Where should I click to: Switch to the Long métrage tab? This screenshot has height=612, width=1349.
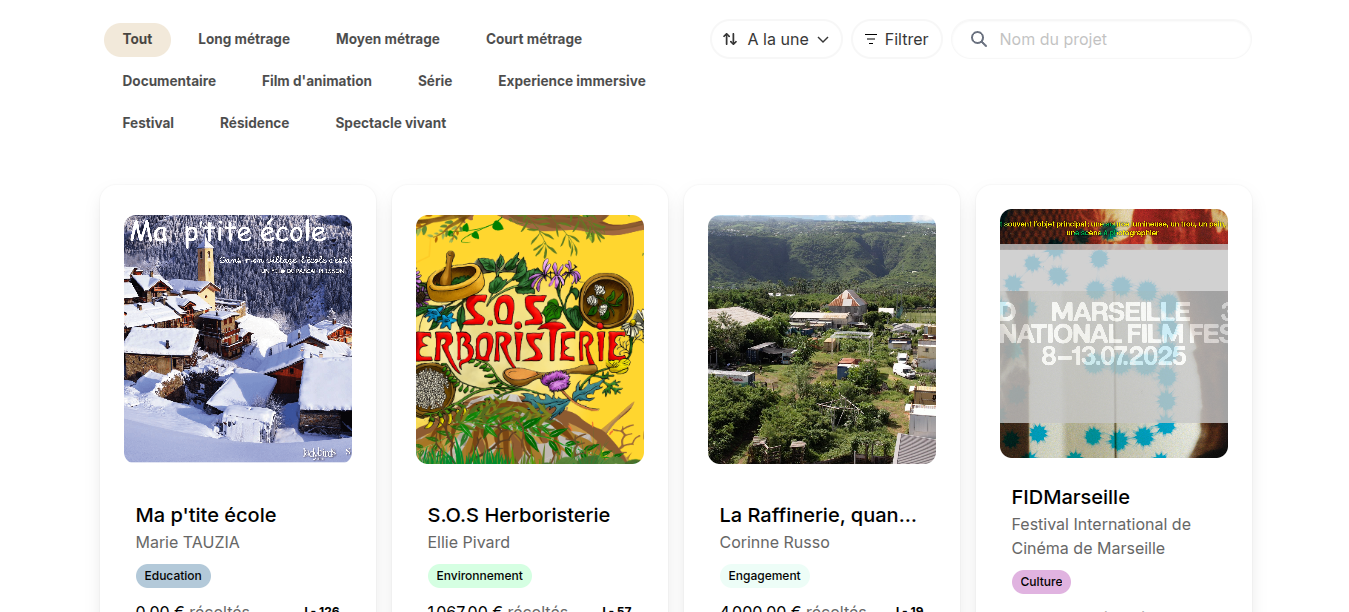[244, 39]
